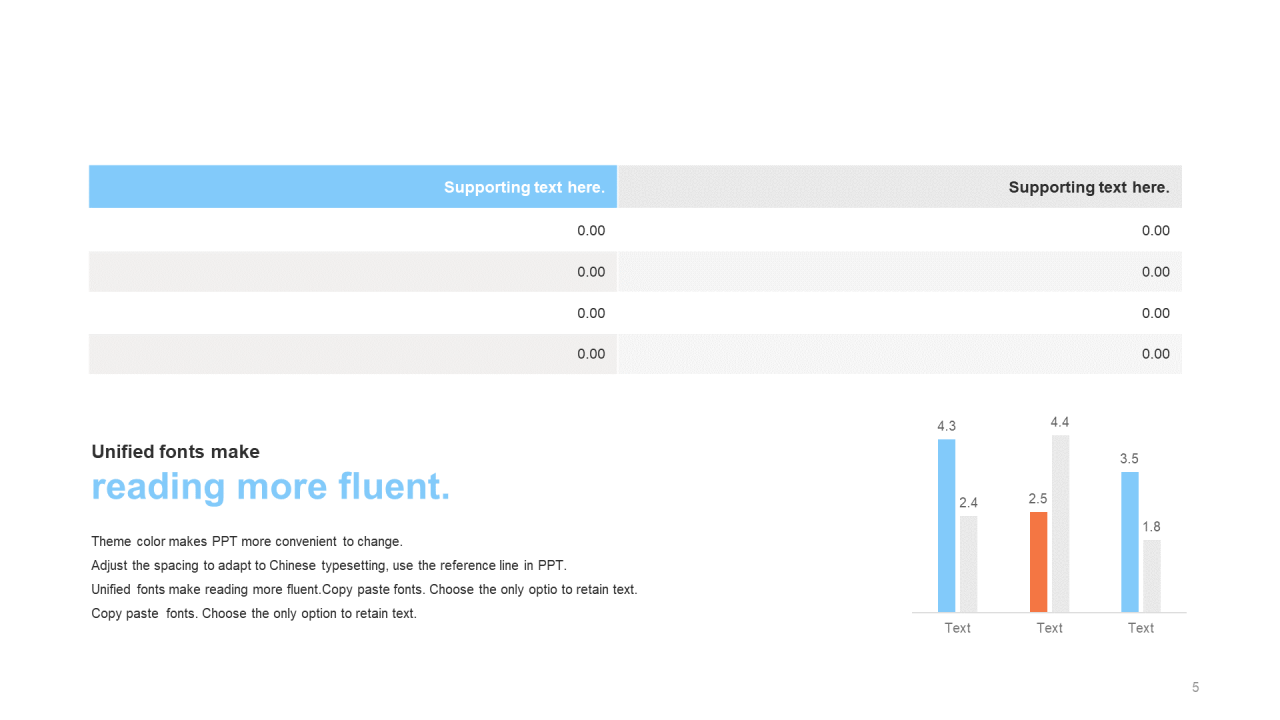Viewport: 1280px width, 720px height.
Task: Click the blue "Supporting text here." table header
Action: tap(524, 188)
